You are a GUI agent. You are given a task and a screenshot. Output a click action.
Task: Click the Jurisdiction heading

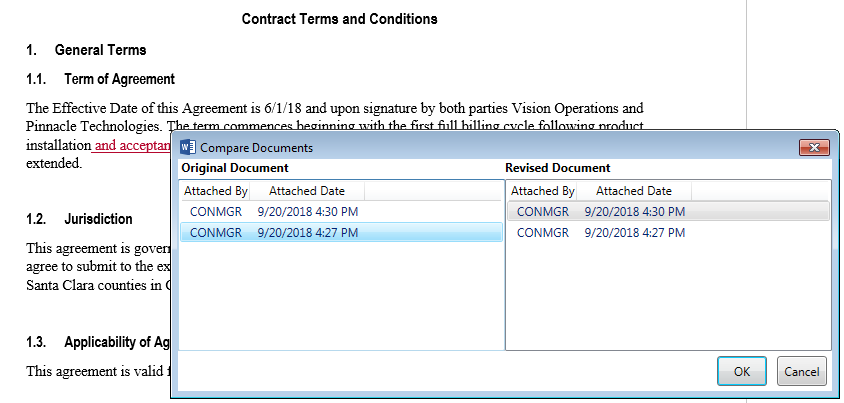98,219
